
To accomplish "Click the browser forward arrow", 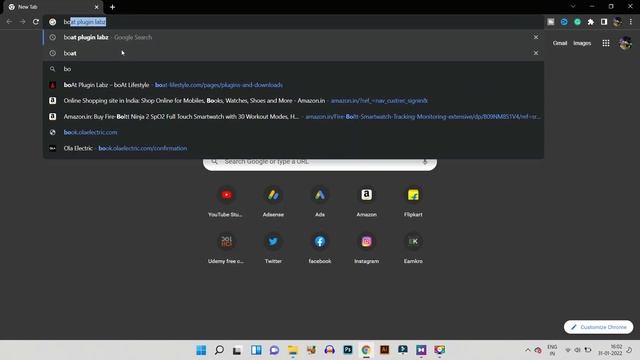I will click(x=23, y=22).
